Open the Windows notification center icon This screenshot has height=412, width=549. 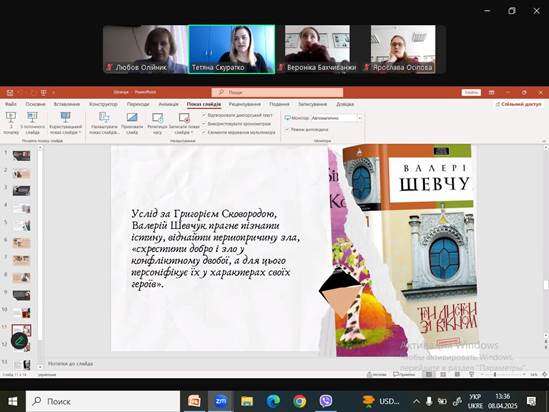pos(531,401)
